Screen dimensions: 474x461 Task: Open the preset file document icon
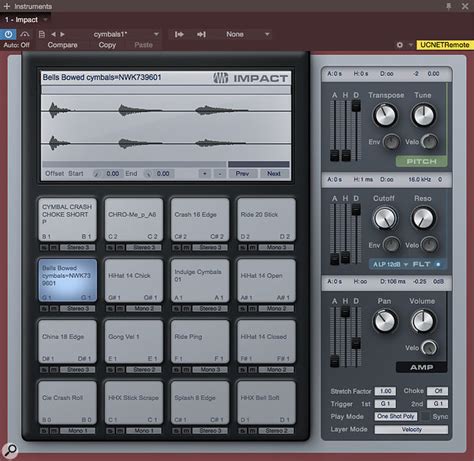click(42, 34)
